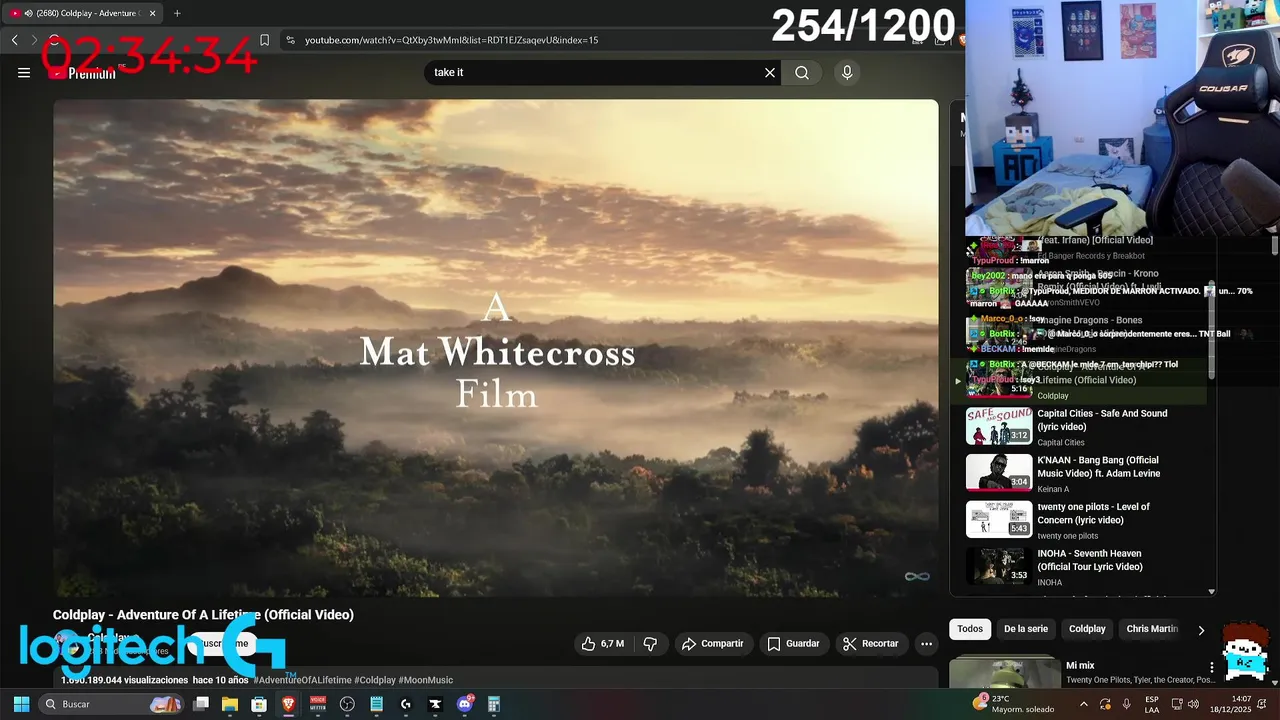Image resolution: width=1280 pixels, height=720 pixels.
Task: Select the Todos filter chip
Action: [970, 629]
